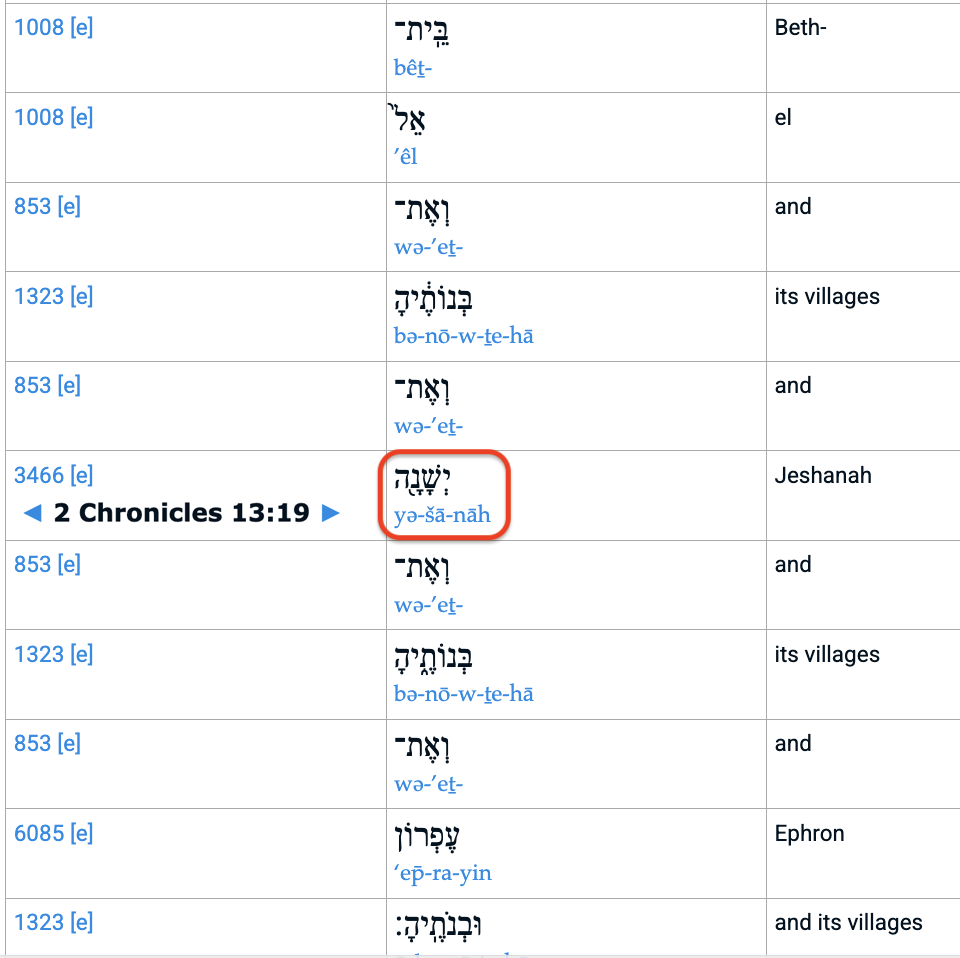This screenshot has width=960, height=958.
Task: Click Strong's 853 [e] below Jeshanah row
Action: (48, 564)
